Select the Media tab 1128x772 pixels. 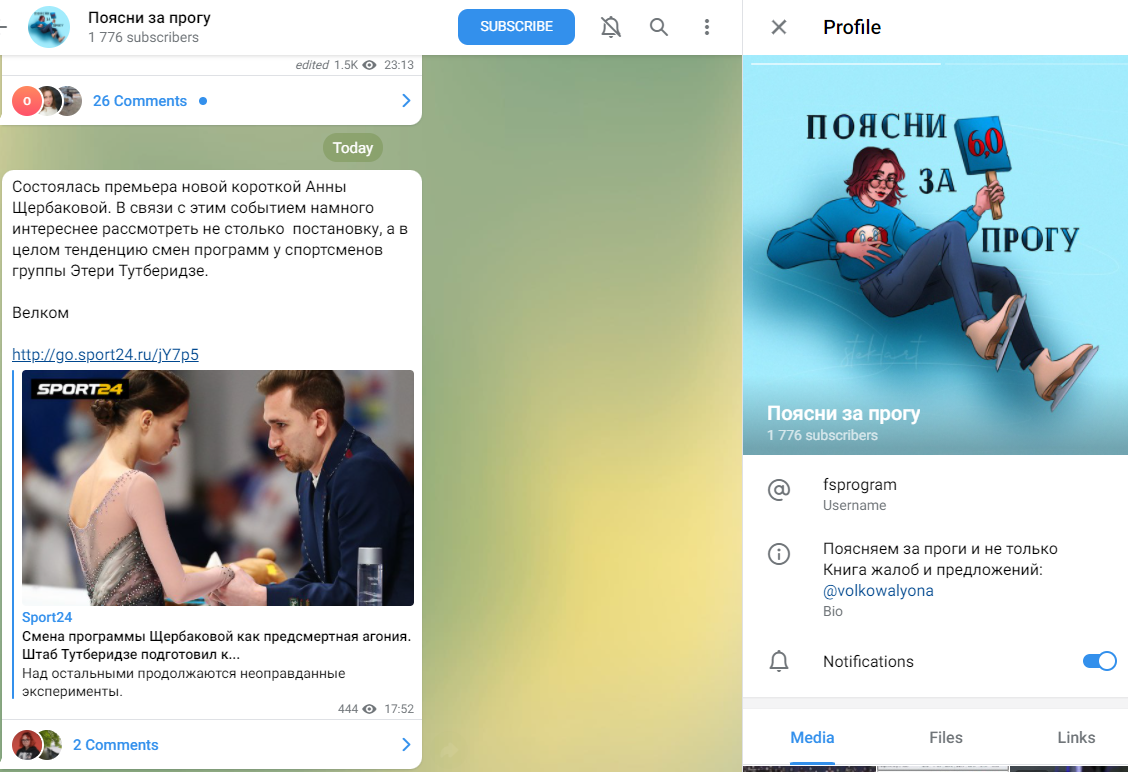(812, 737)
